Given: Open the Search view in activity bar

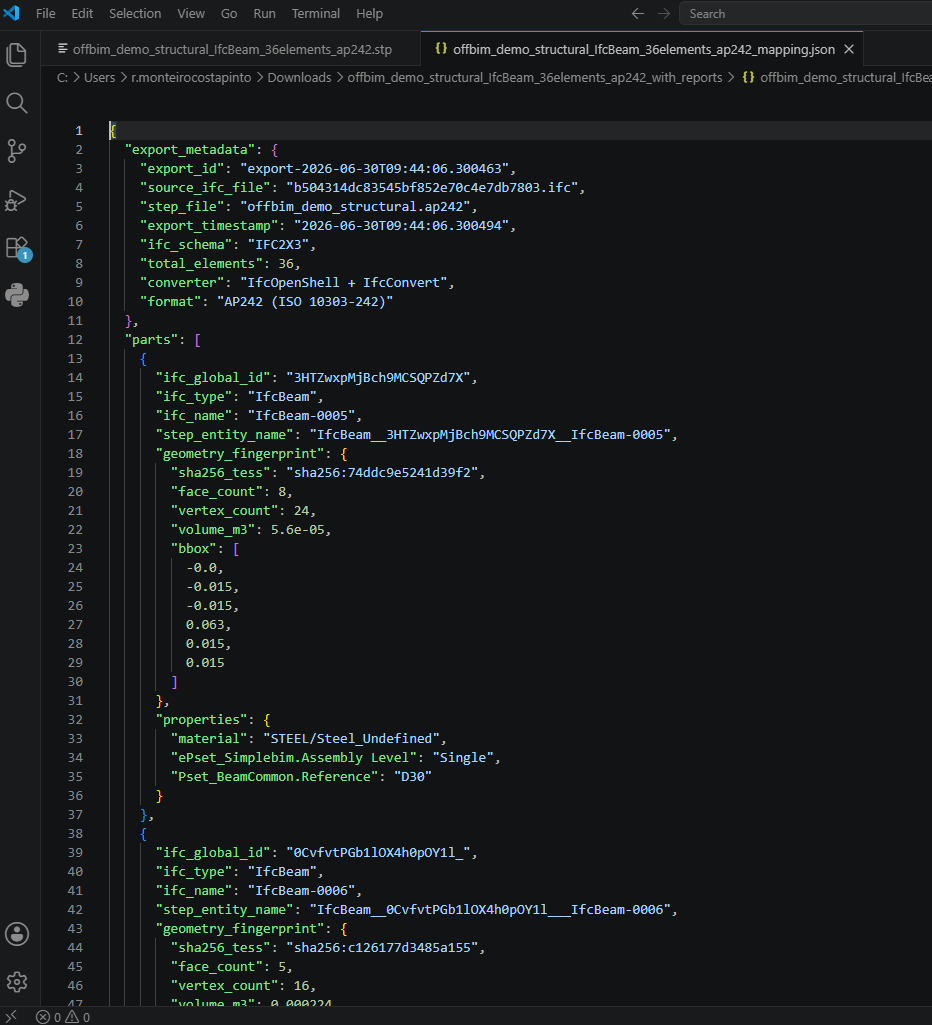Looking at the screenshot, I should pos(16,103).
